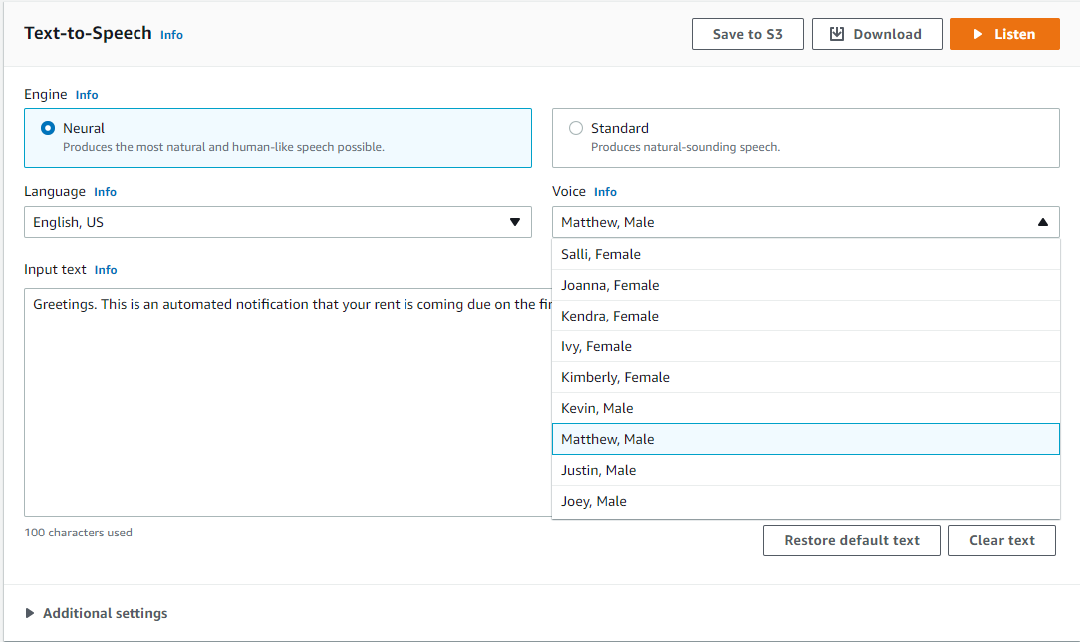Choose Joanna, Female voice option
This screenshot has height=642, width=1080.
pos(805,285)
